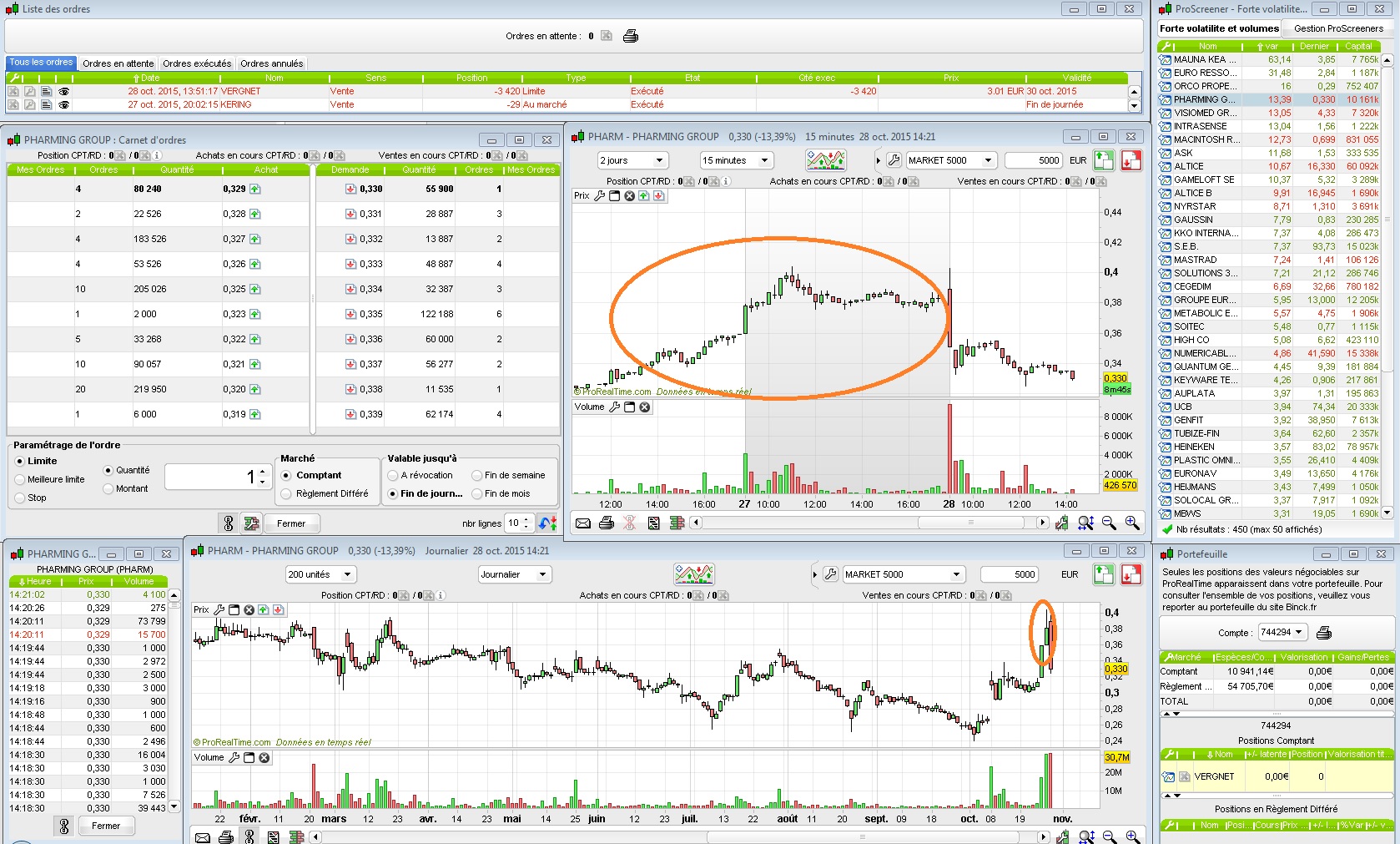The height and width of the screenshot is (844, 1400).
Task: Click Fermer in the ticks list window
Action: pyautogui.click(x=106, y=826)
